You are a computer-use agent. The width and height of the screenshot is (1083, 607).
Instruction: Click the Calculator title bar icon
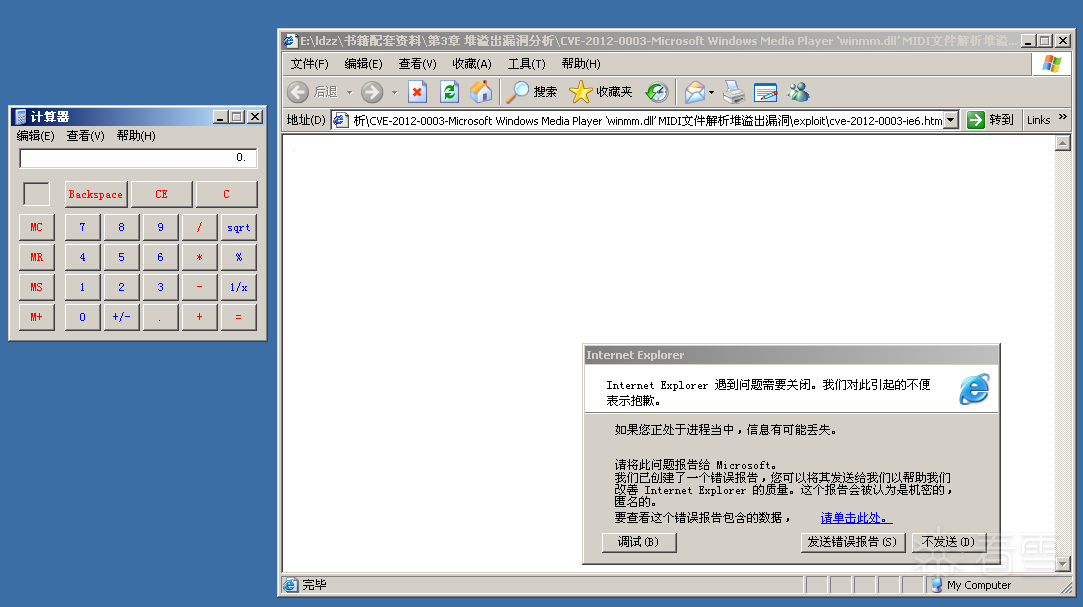coord(21,117)
